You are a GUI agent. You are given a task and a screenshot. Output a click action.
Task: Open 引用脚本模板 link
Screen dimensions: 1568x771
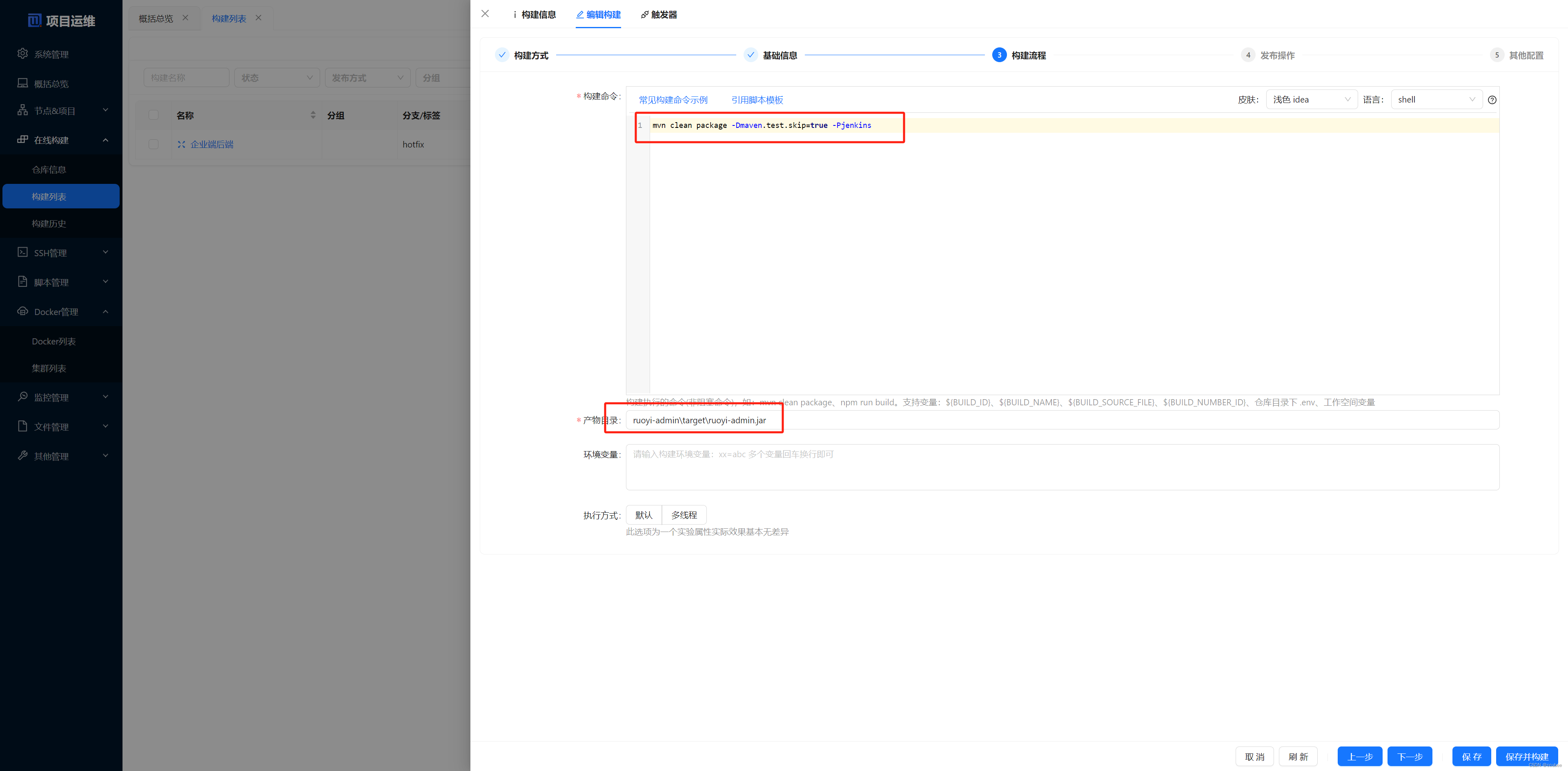click(757, 100)
